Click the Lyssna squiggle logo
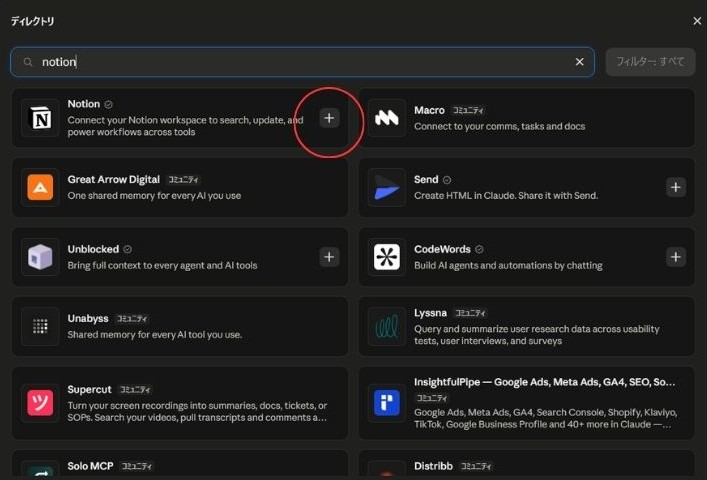Viewport: 707px width, 480px height. click(386, 326)
